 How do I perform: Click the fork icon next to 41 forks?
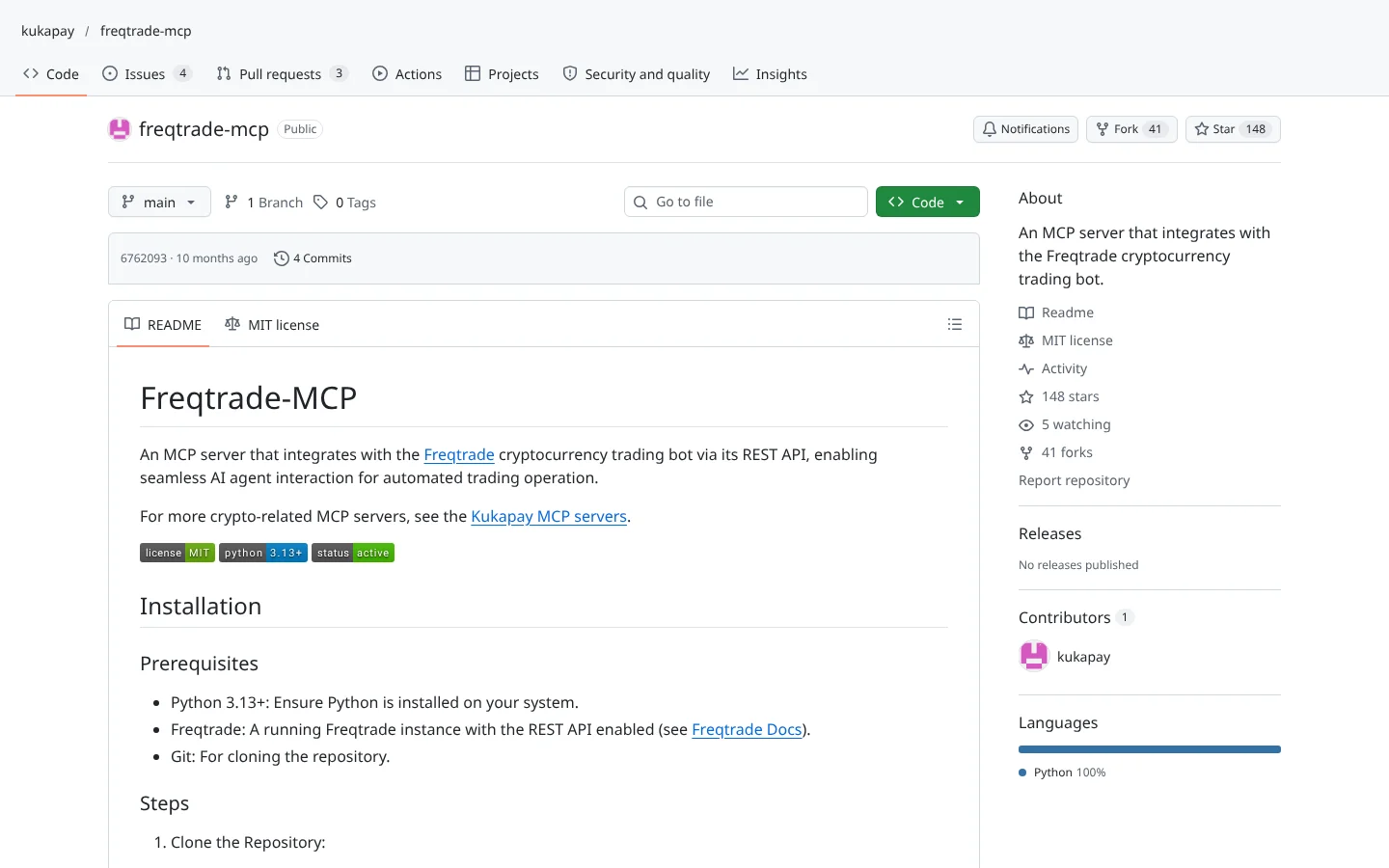point(1026,452)
